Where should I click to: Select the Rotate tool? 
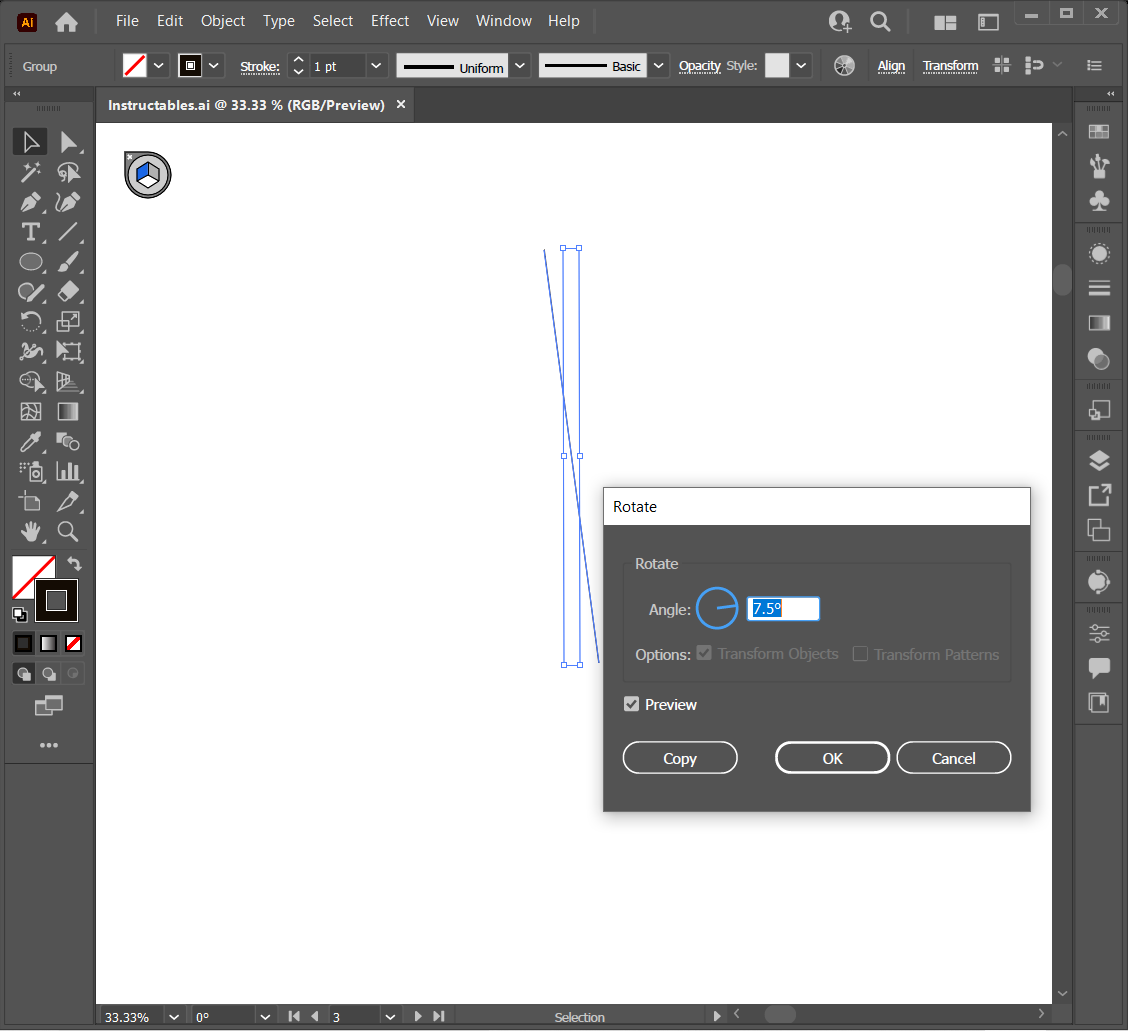30,322
